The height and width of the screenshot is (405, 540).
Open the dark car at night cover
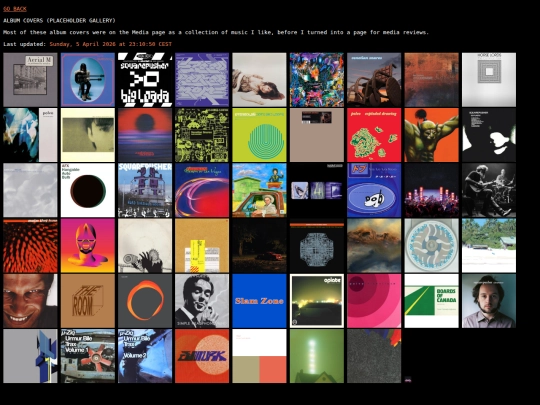pos(259,246)
